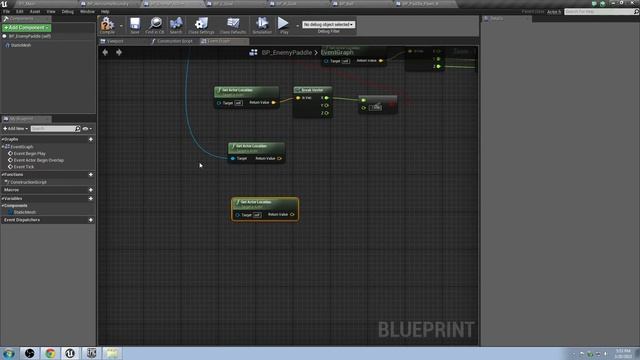The height and width of the screenshot is (360, 640).
Task: Open the debug object selection dropdown
Action: (x=329, y=24)
